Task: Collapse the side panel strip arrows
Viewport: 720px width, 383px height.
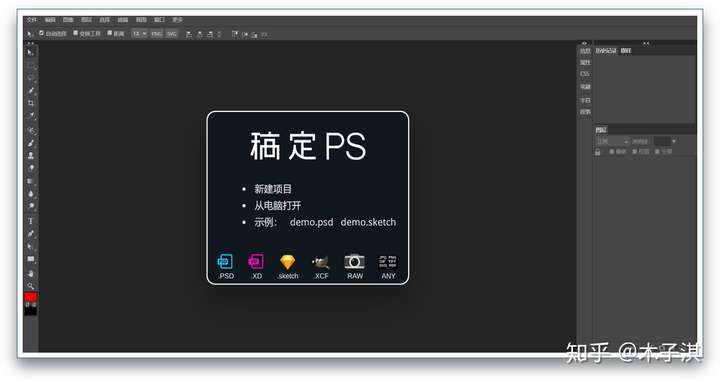Action: click(x=584, y=43)
